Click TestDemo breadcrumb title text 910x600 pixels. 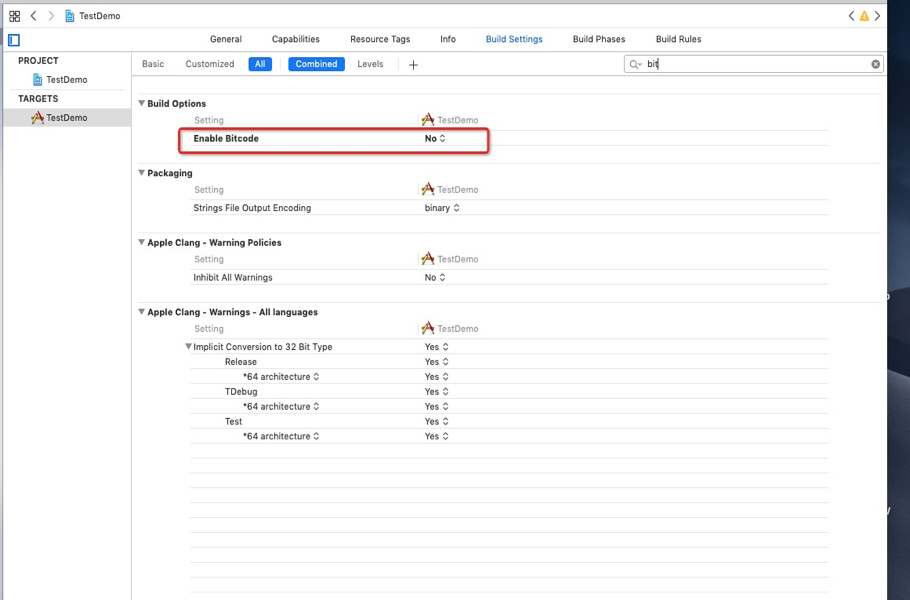100,16
